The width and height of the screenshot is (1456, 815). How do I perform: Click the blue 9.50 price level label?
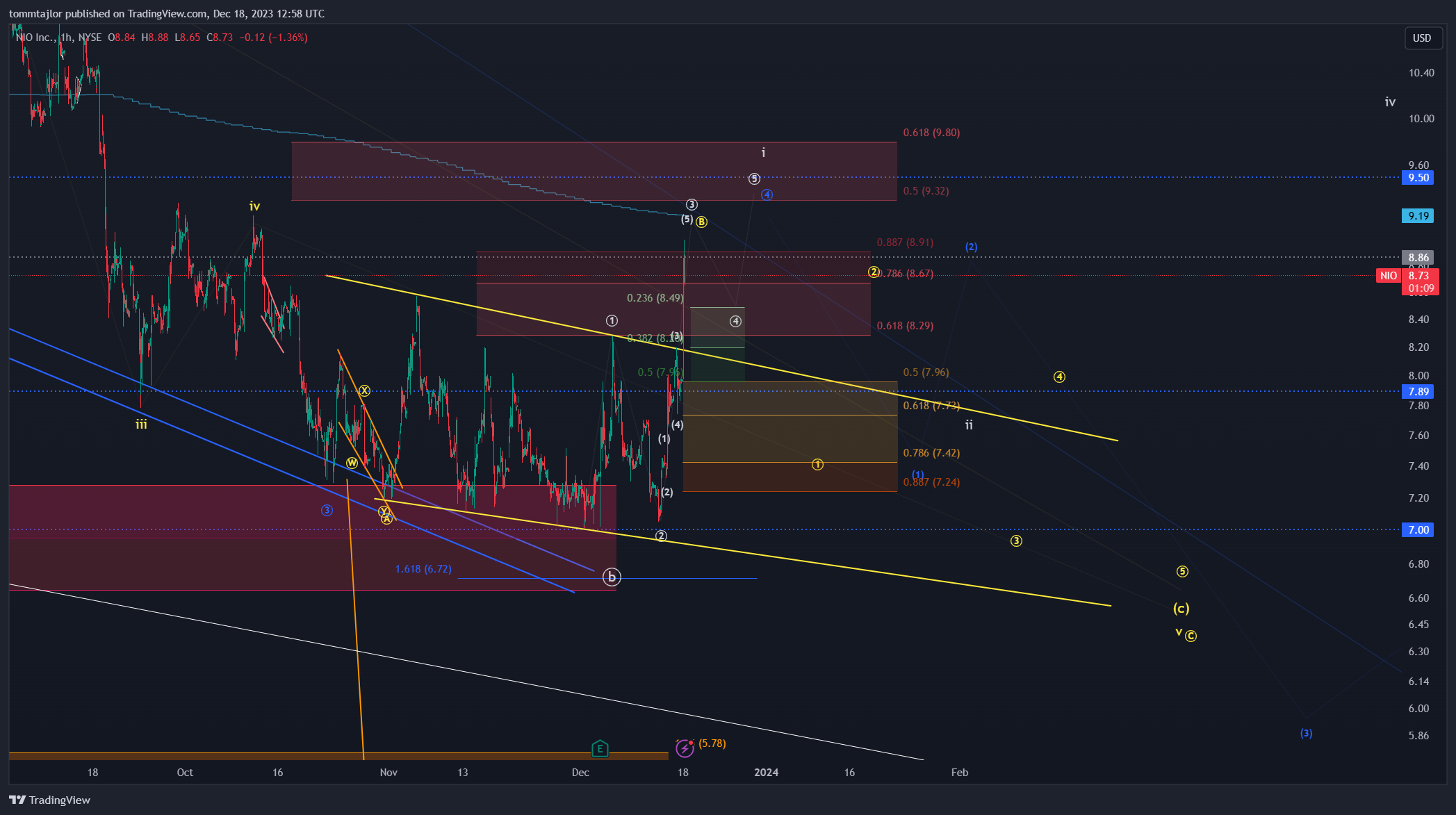click(x=1418, y=177)
